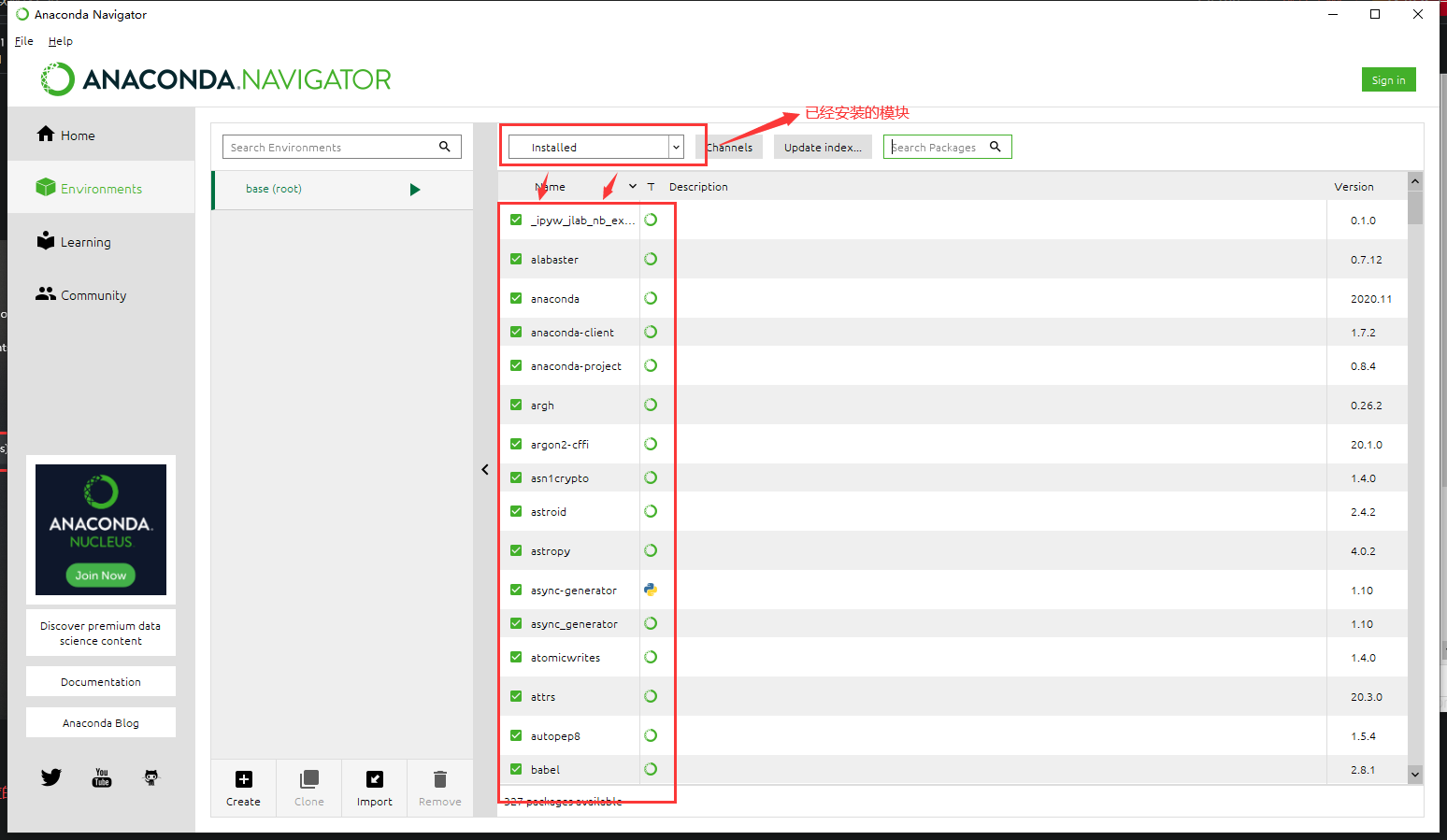Viewport: 1447px width, 840px height.
Task: Toggle the atomicwrites checkbox
Action: 516,657
